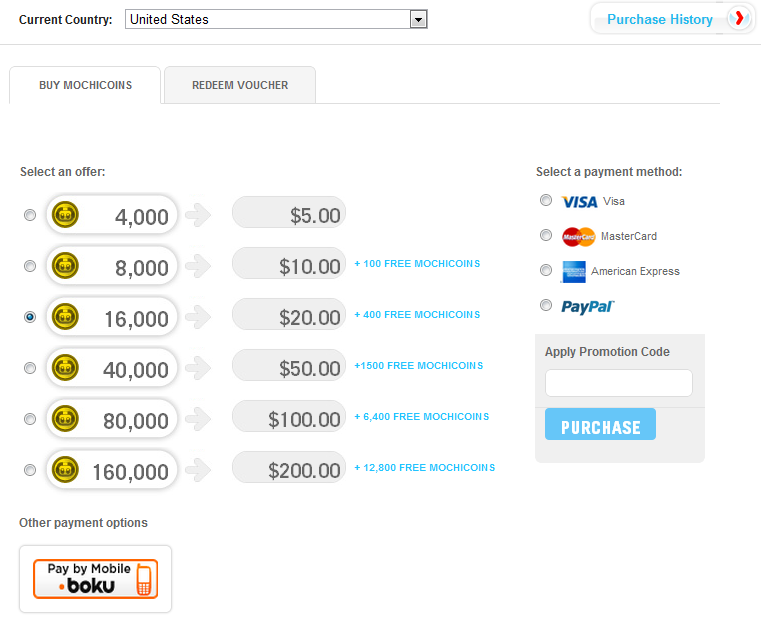Viewport: 761px width, 622px height.
Task: Click the MasterCard logo icon
Action: [x=579, y=237]
